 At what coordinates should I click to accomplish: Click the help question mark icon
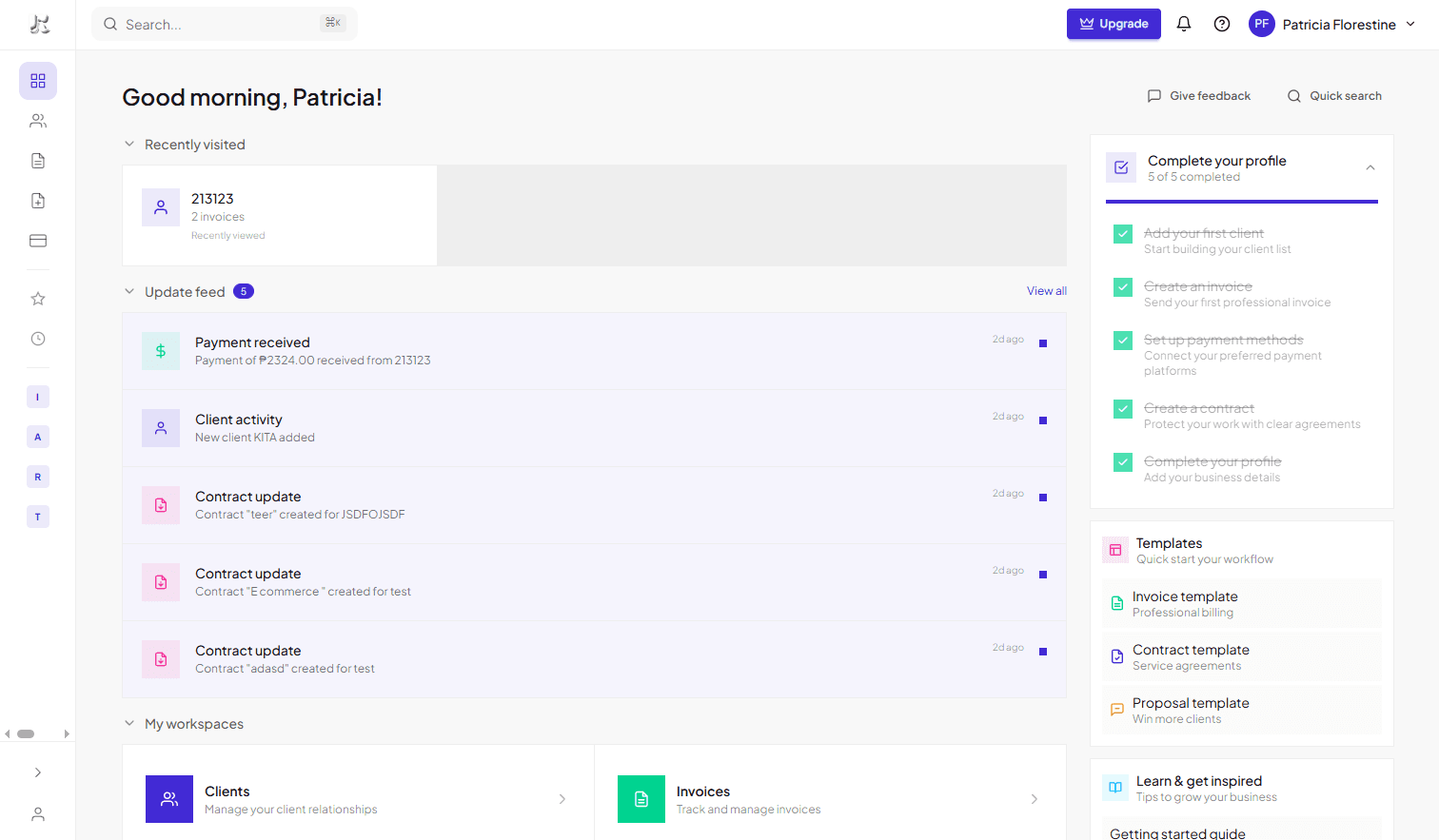[1222, 23]
